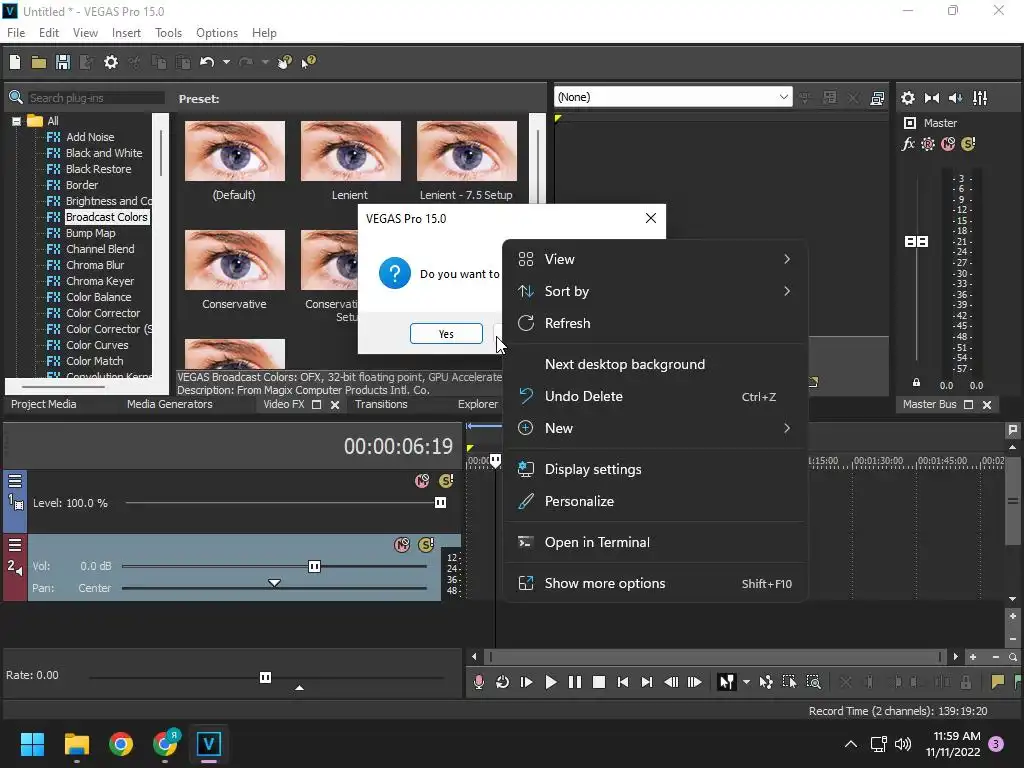Go to end of project
The width and height of the screenshot is (1024, 768).
647,682
